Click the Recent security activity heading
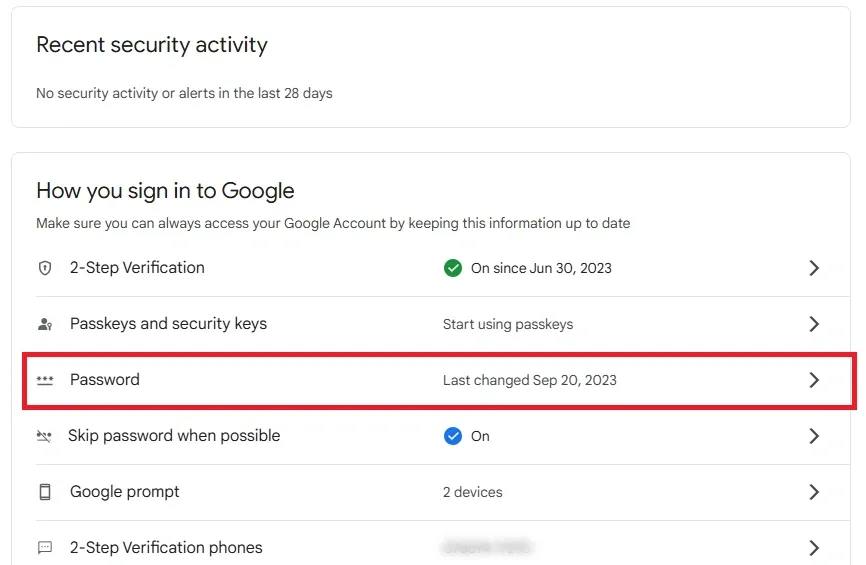Screen dimensions: 866x565 [152, 45]
